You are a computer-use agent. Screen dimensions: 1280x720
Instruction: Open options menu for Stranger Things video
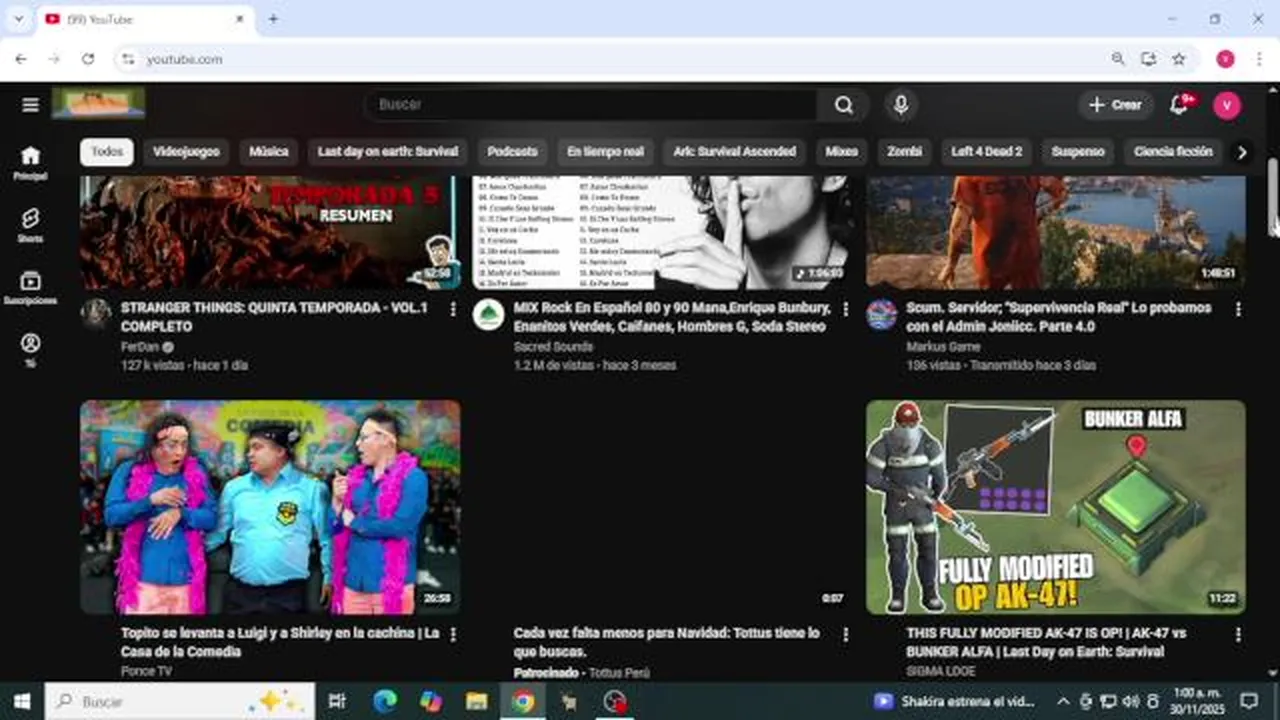[x=453, y=309]
